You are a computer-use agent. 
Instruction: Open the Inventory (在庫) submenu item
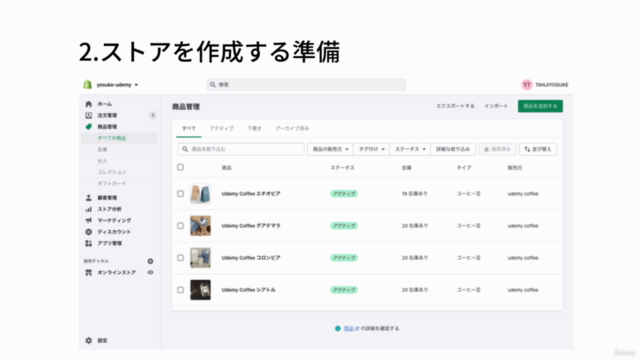pos(102,150)
